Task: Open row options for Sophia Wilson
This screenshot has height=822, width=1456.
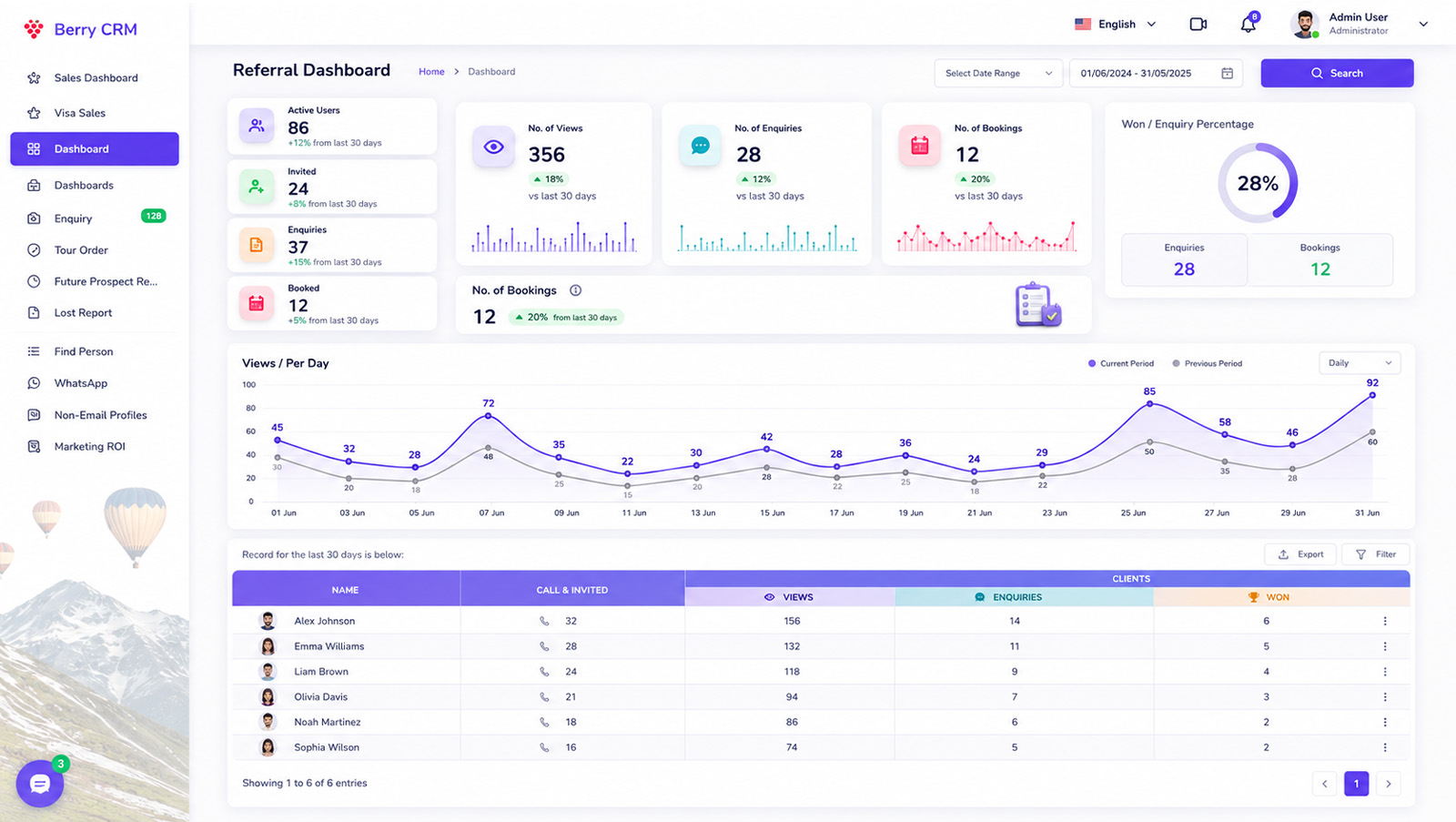Action: coord(1385,747)
